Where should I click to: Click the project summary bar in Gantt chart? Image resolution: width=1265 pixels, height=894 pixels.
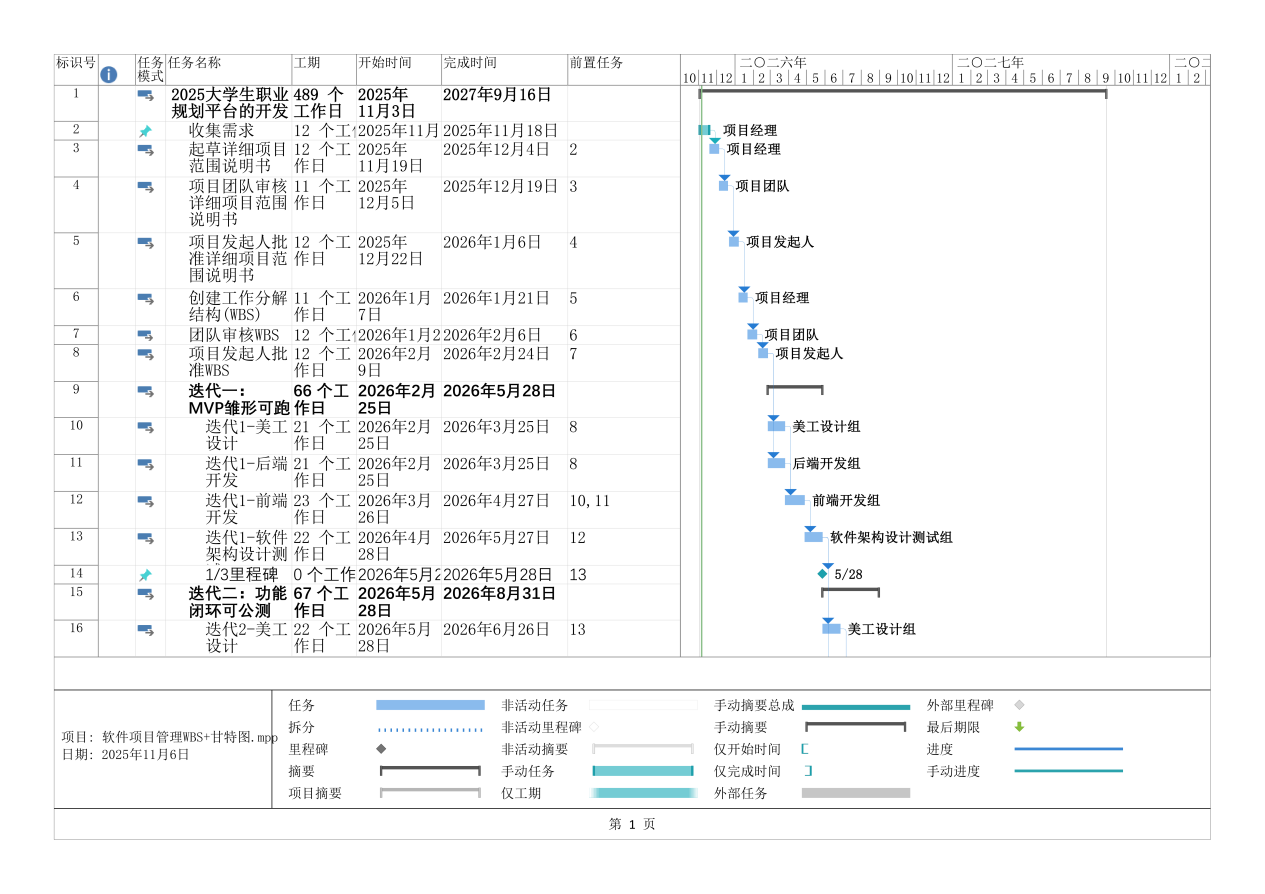pos(903,93)
